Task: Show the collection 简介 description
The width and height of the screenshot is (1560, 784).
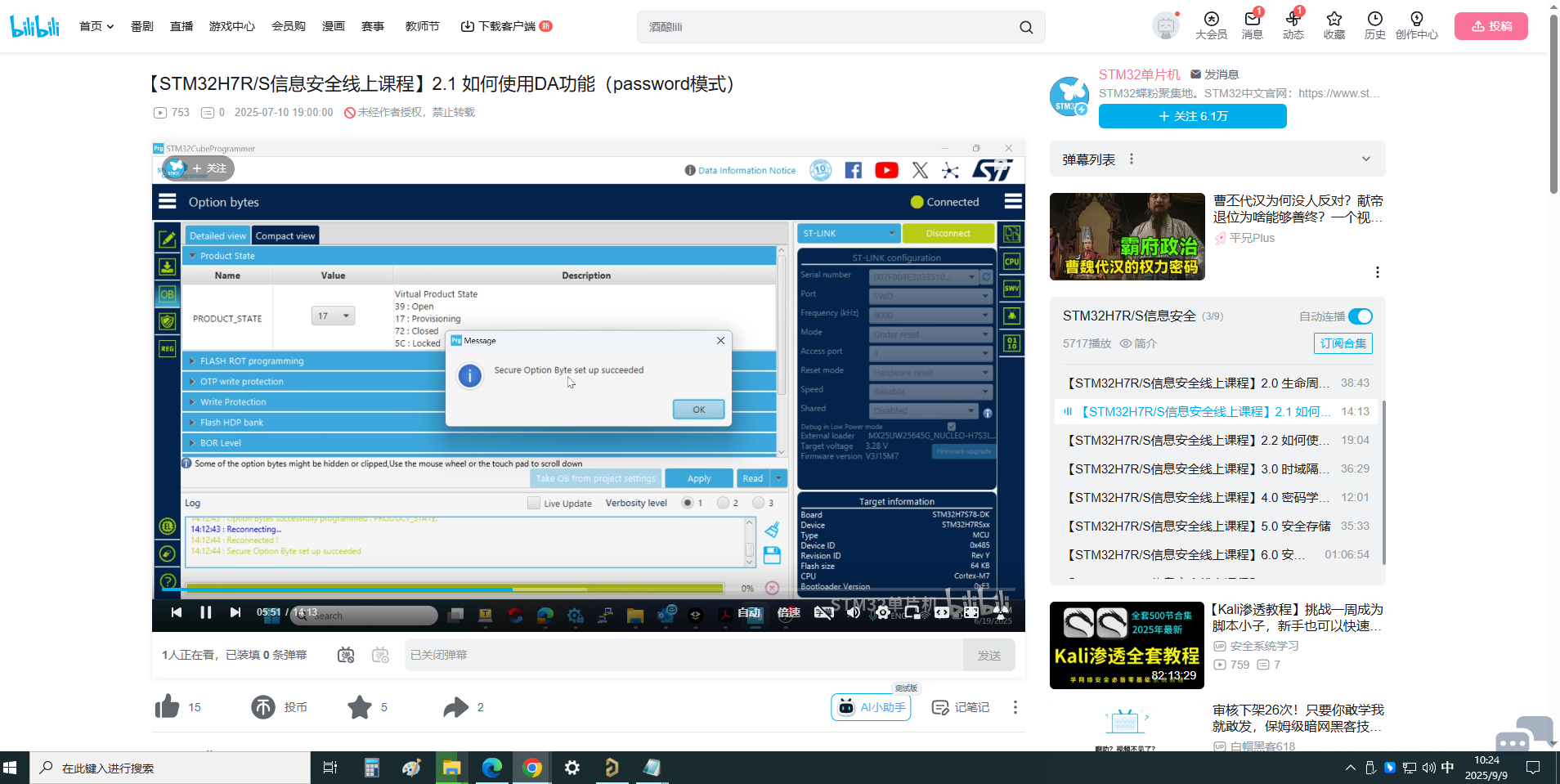Action: (x=1138, y=343)
